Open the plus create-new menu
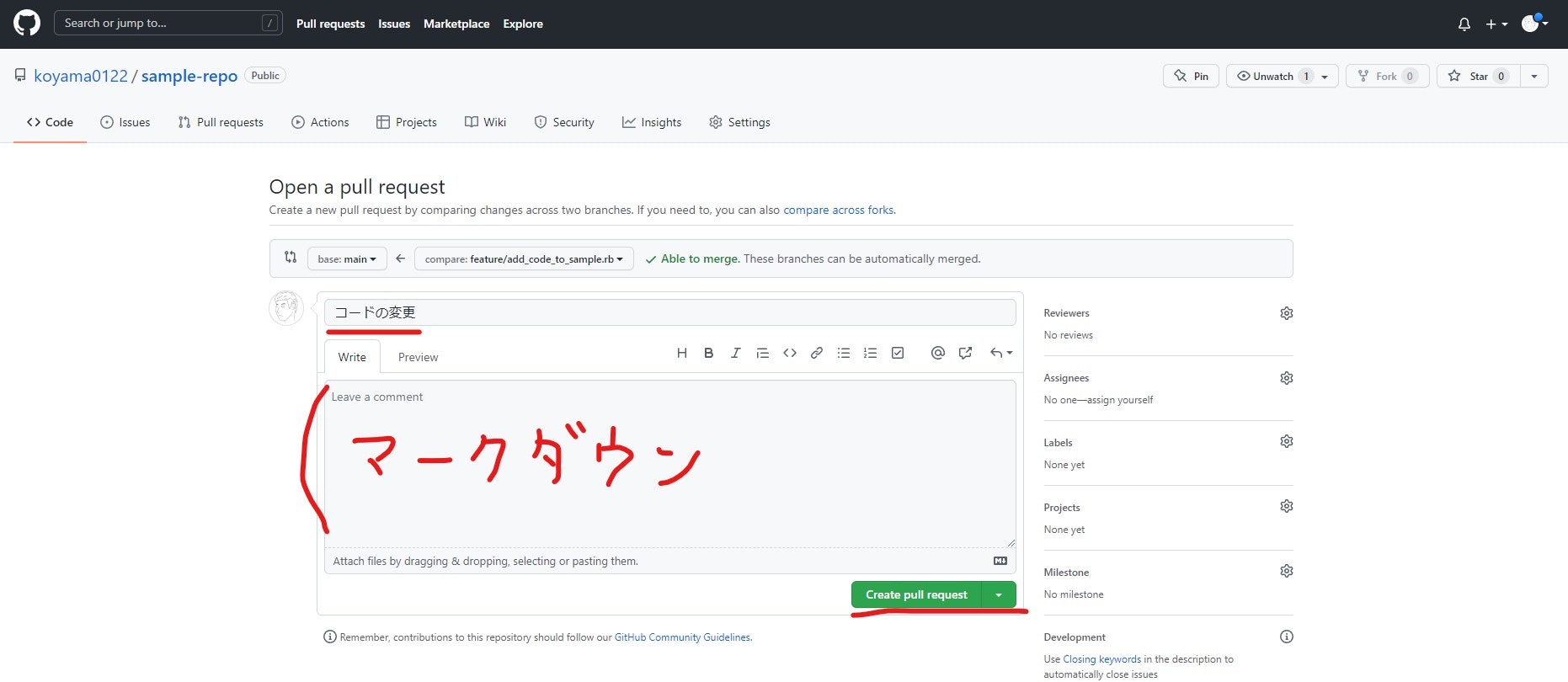1568x682 pixels. [x=1496, y=24]
